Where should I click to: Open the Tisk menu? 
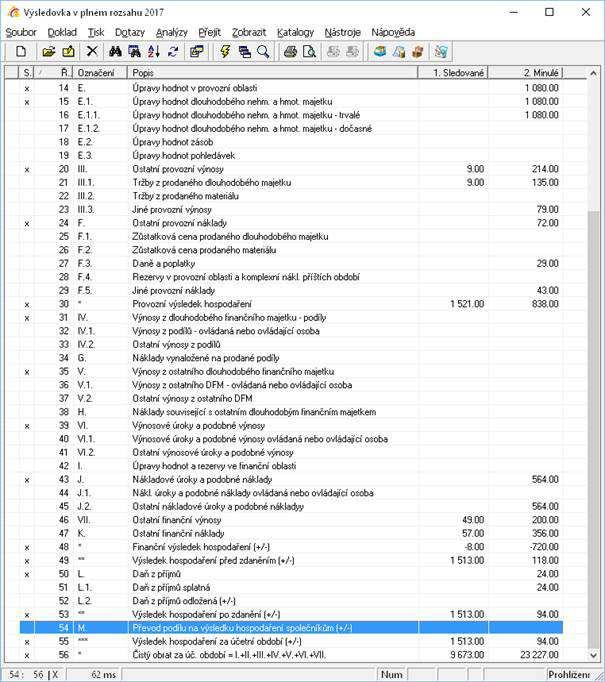[96, 32]
